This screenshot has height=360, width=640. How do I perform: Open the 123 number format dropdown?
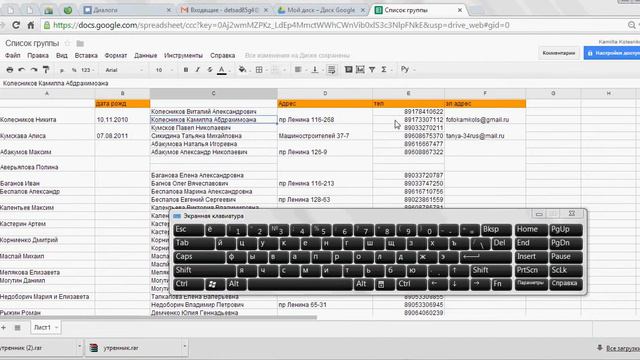[87, 70]
